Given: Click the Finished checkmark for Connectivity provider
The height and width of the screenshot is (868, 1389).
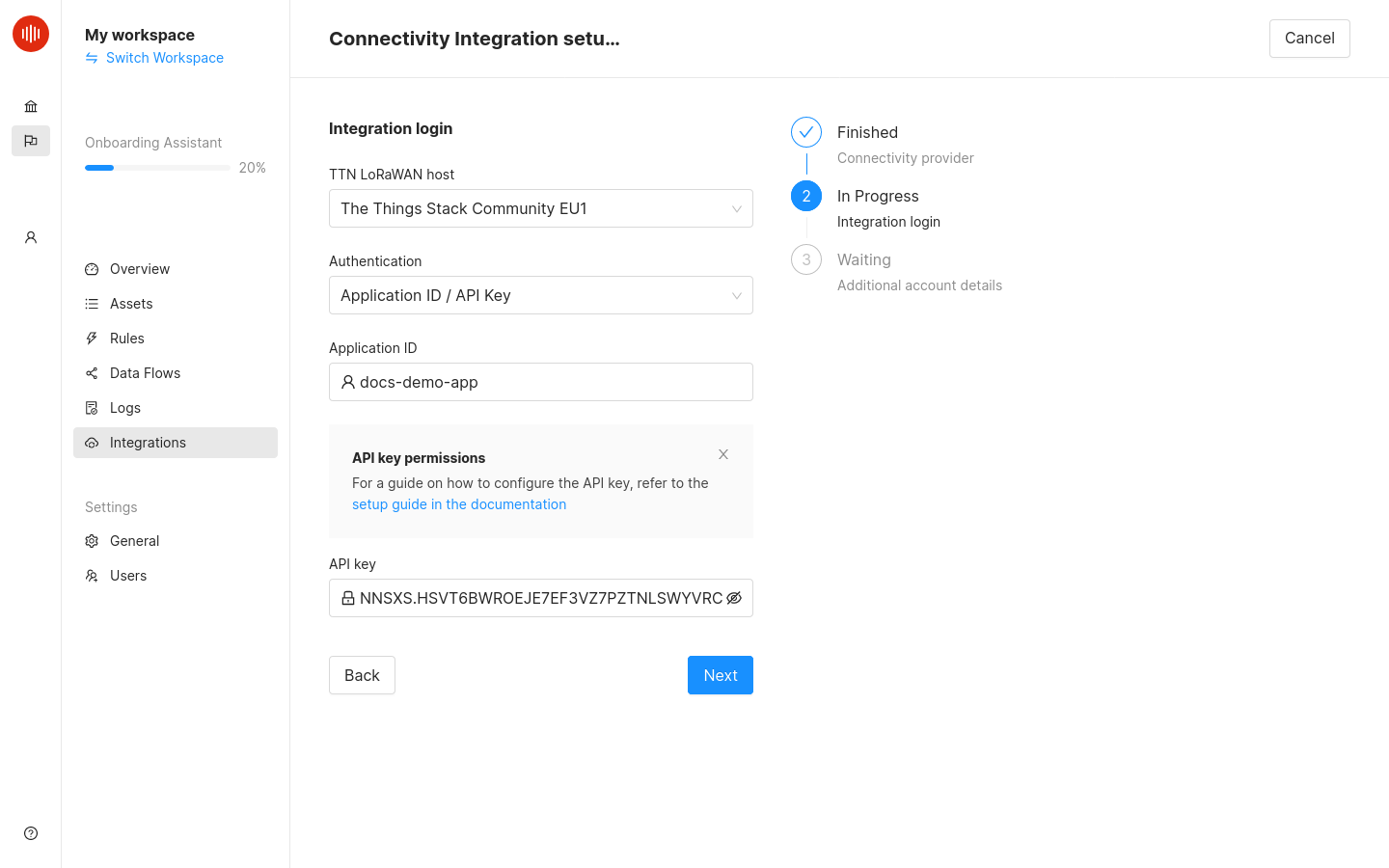Looking at the screenshot, I should point(806,132).
